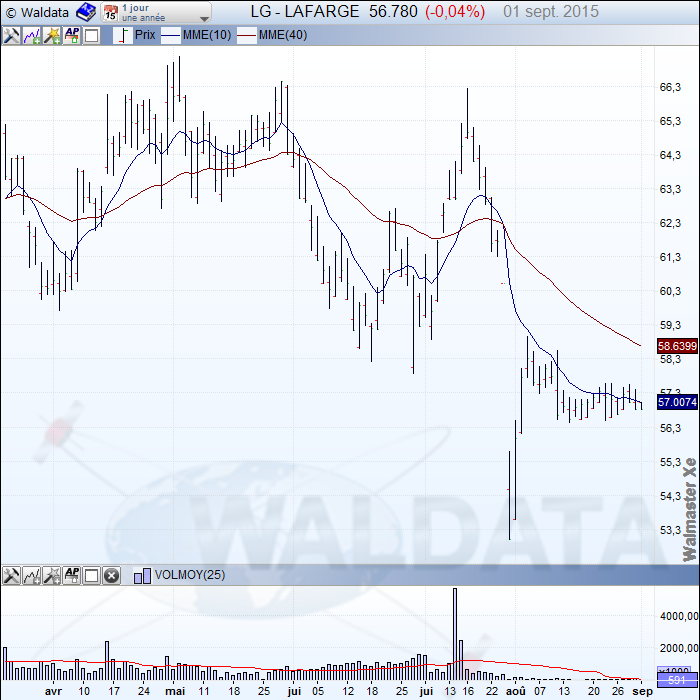Click the price chart AP icon

point(72,35)
